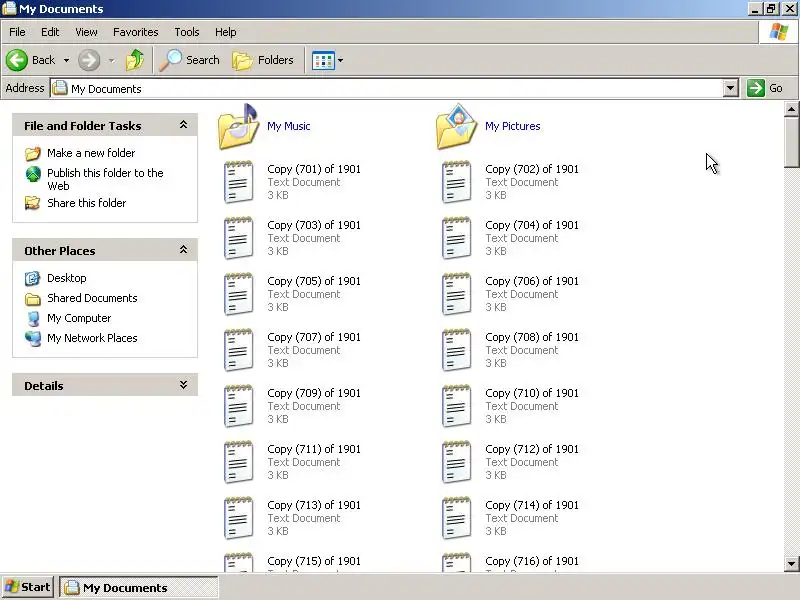Screen dimensions: 800x600
Task: Open the Help menu
Action: (226, 32)
